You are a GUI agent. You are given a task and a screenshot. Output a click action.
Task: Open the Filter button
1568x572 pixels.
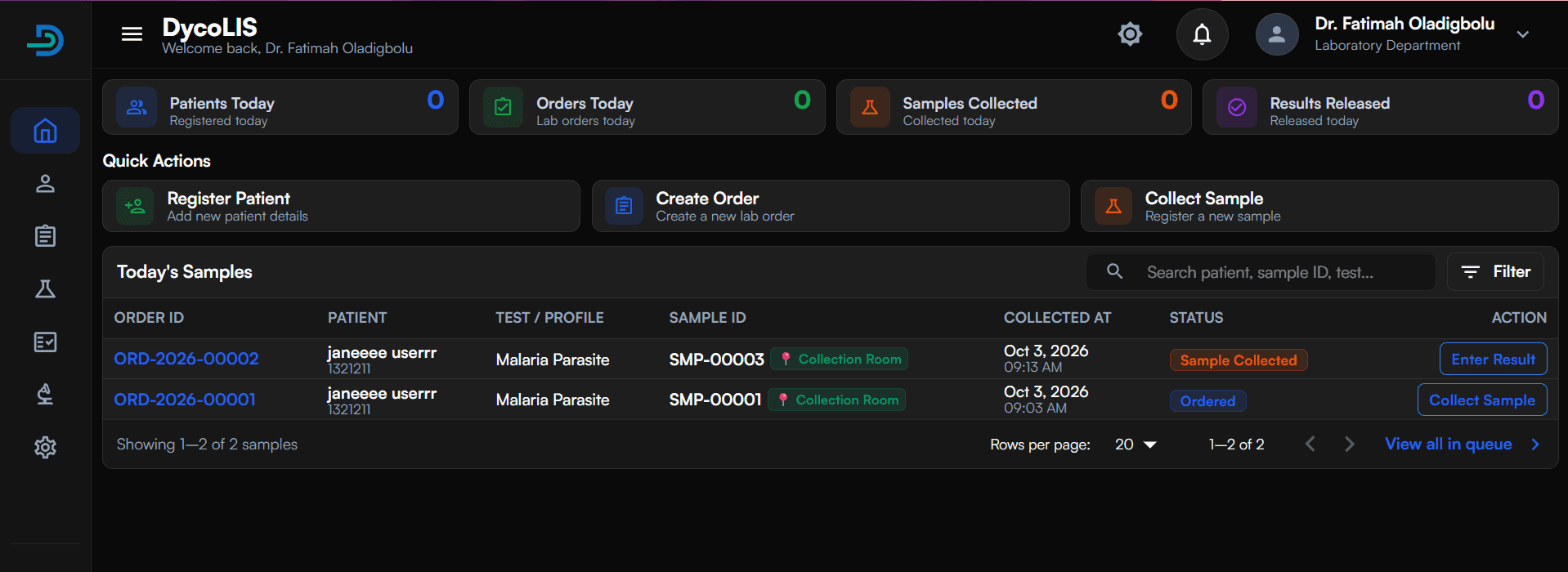click(x=1495, y=272)
